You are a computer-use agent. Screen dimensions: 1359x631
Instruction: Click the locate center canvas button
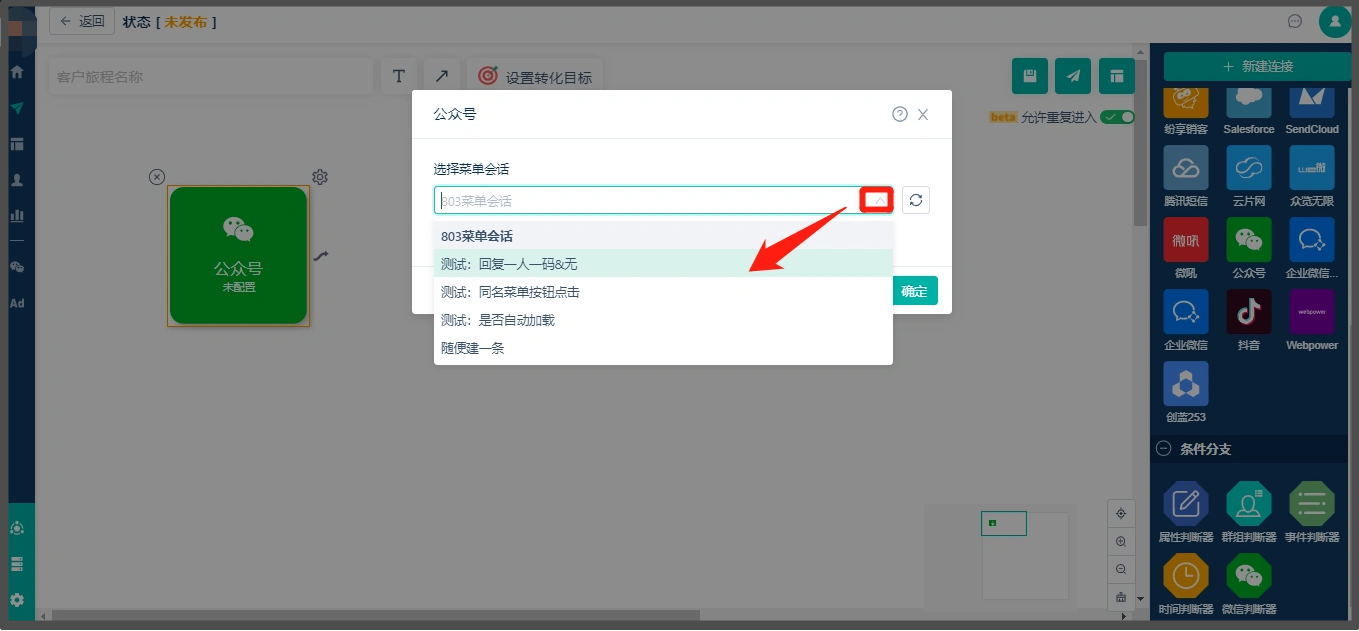point(1121,513)
